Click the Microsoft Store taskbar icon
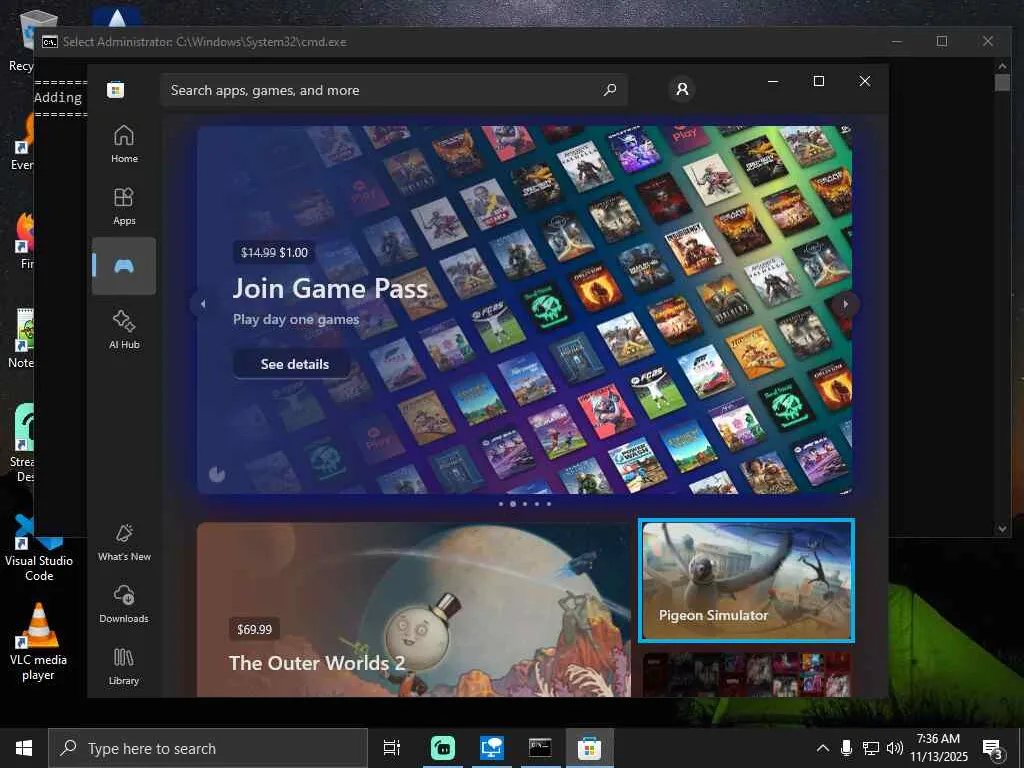Viewport: 1024px width, 768px height. (x=589, y=748)
